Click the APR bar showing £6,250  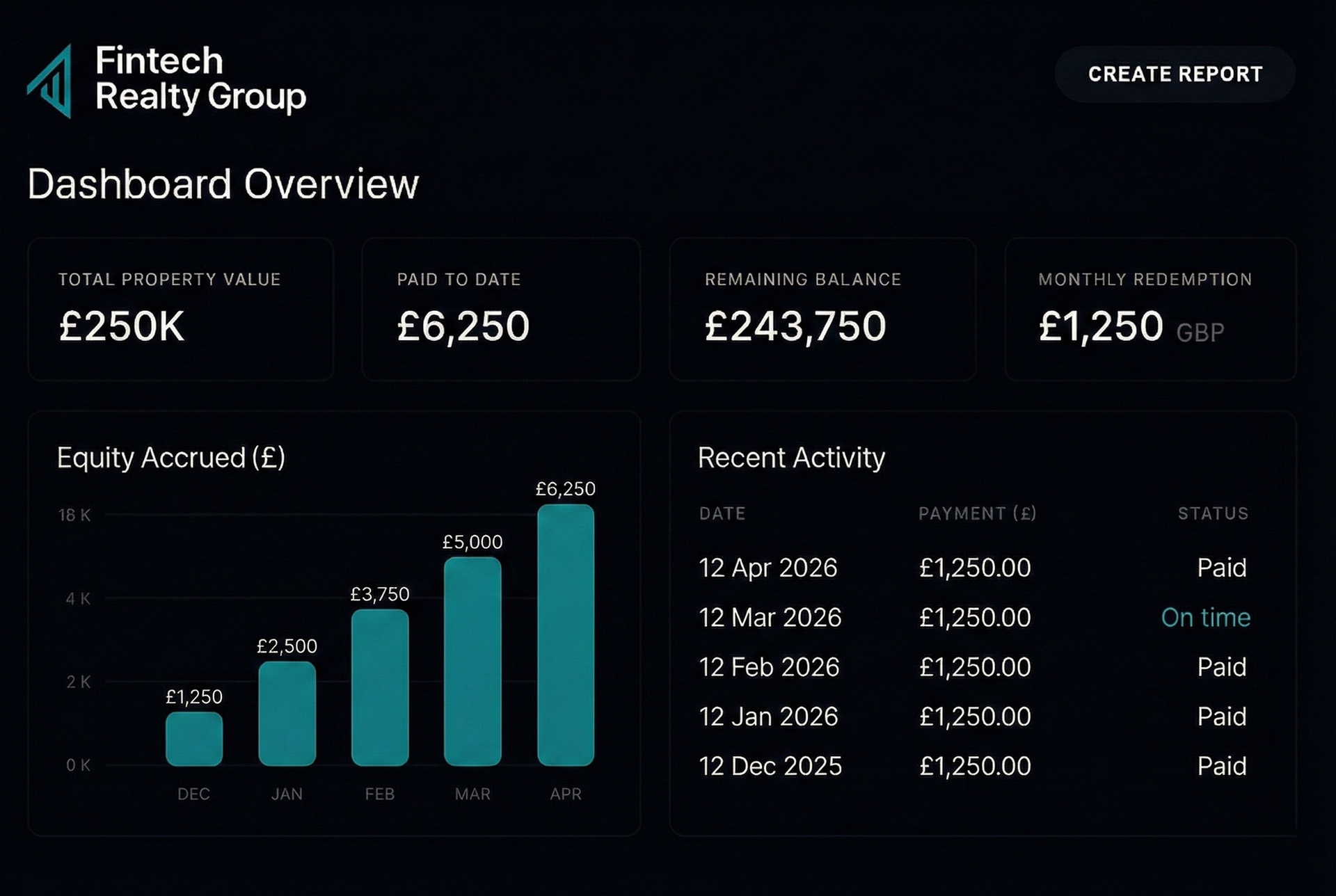566,634
